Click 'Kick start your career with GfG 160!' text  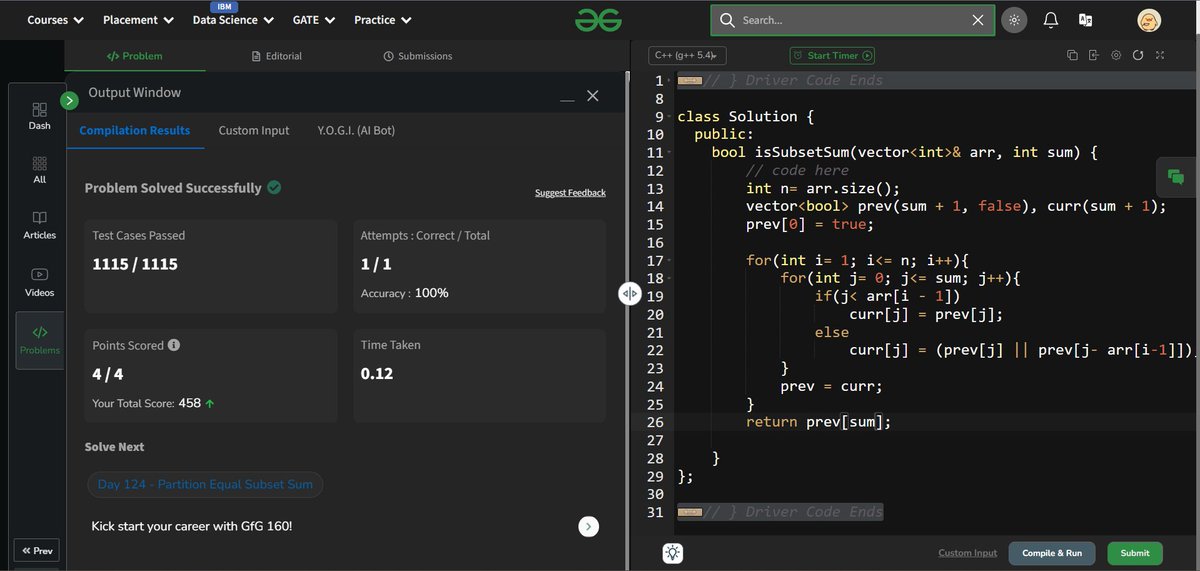point(192,526)
